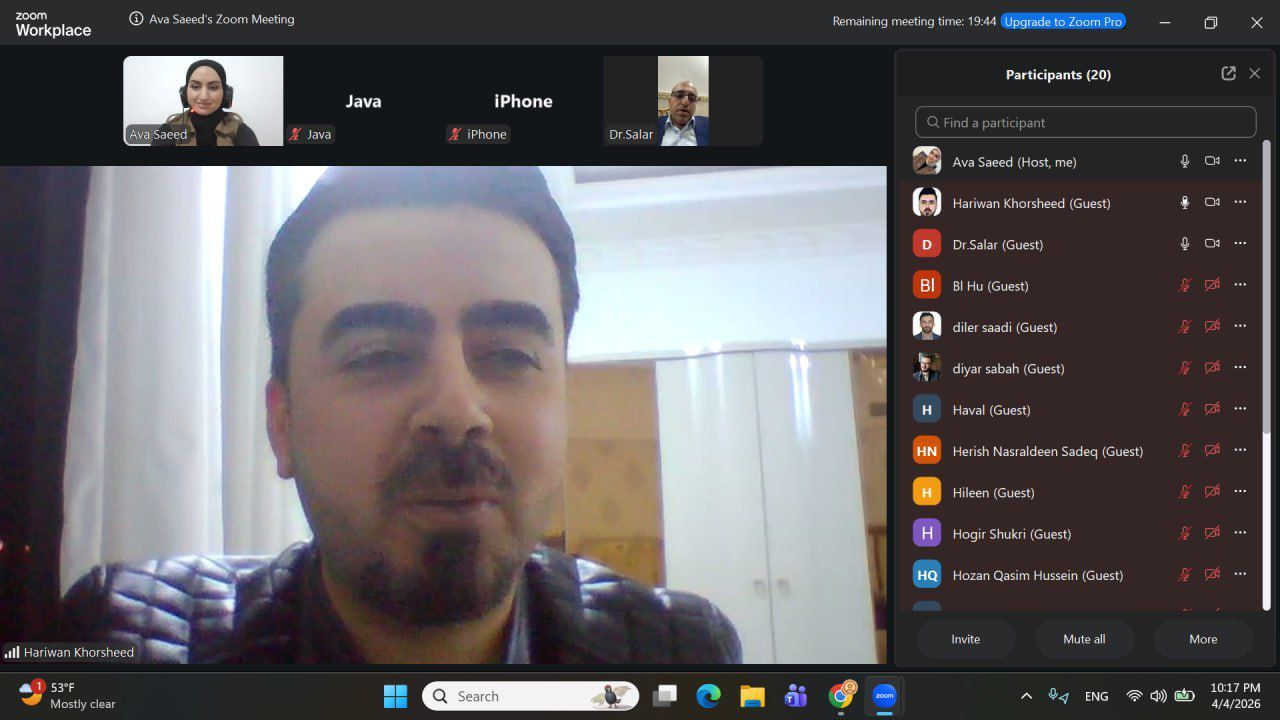Screen dimensions: 1280x720
Task: Click diler saadi's disabled camera icon
Action: tap(1212, 327)
